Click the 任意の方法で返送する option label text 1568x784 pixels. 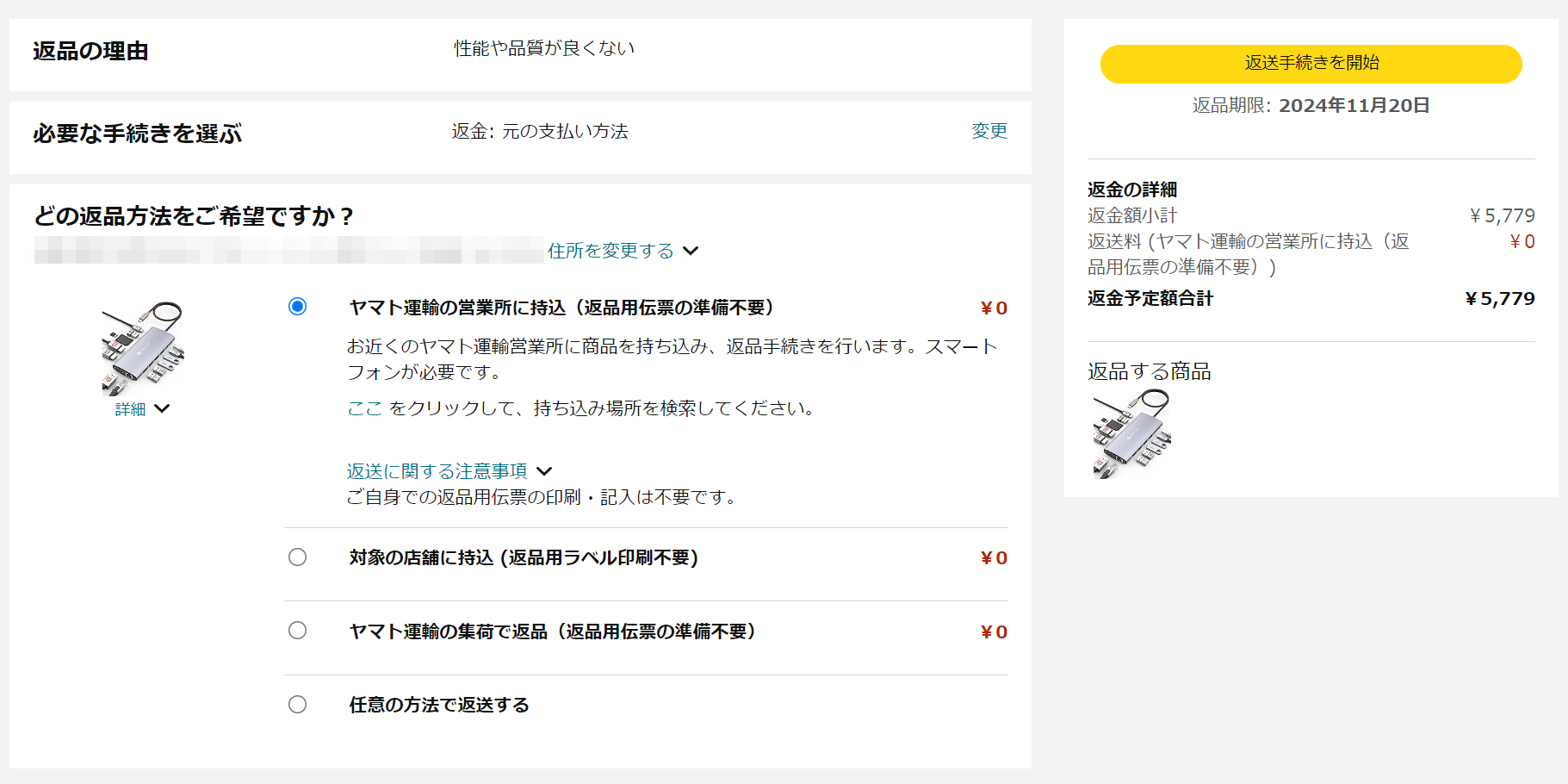coord(439,705)
